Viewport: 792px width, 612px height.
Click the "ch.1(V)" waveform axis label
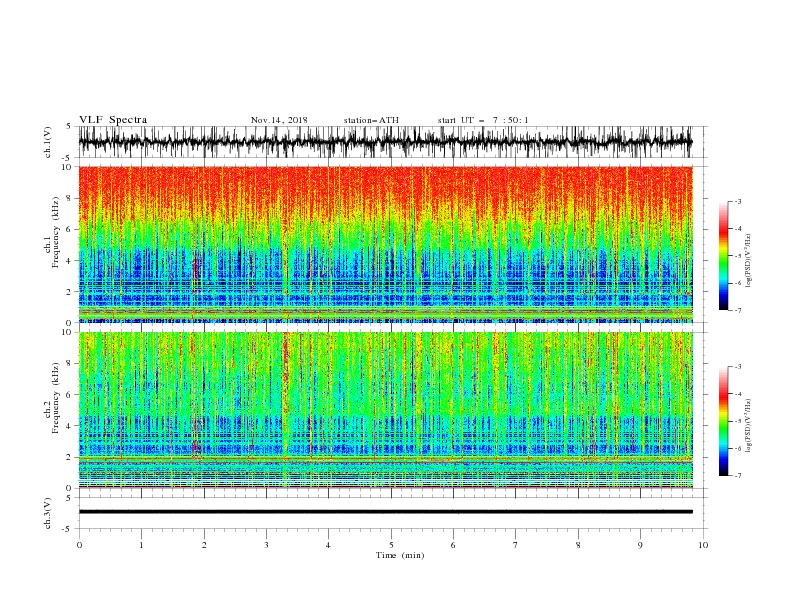click(x=48, y=142)
